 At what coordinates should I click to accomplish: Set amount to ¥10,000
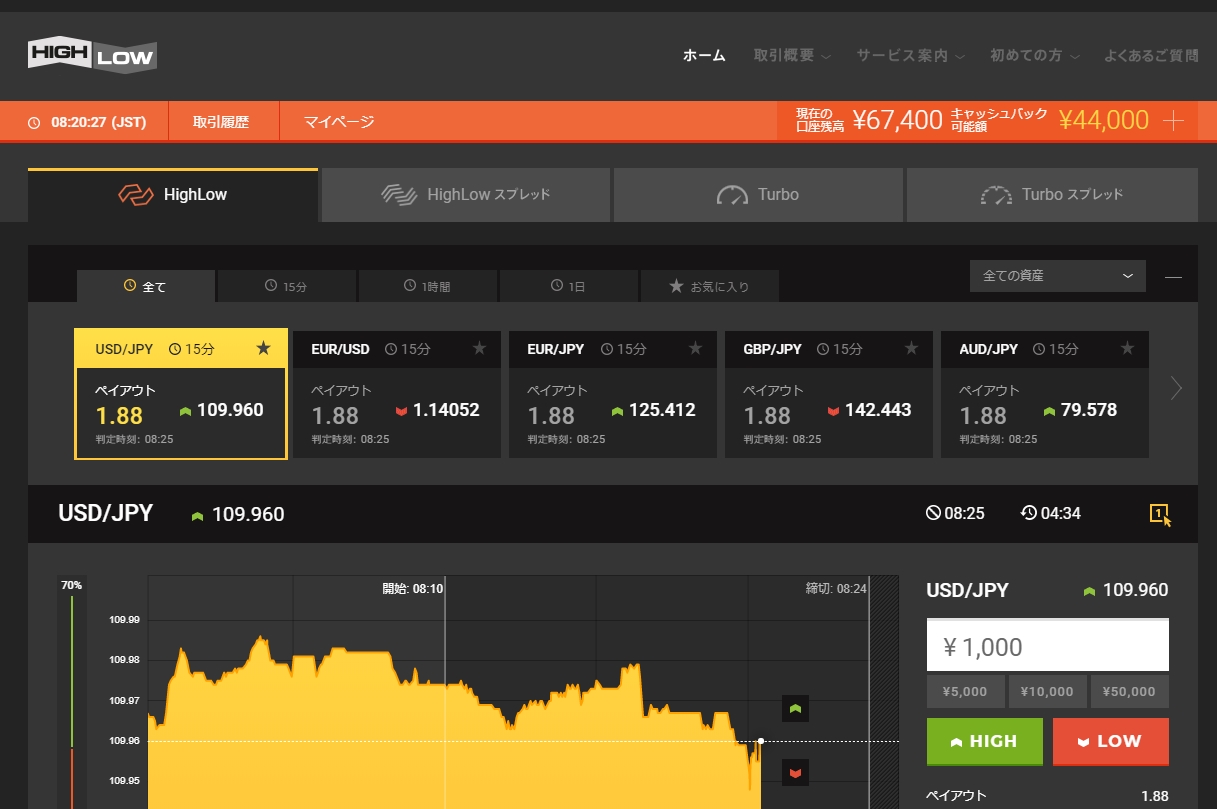[x=1047, y=692]
